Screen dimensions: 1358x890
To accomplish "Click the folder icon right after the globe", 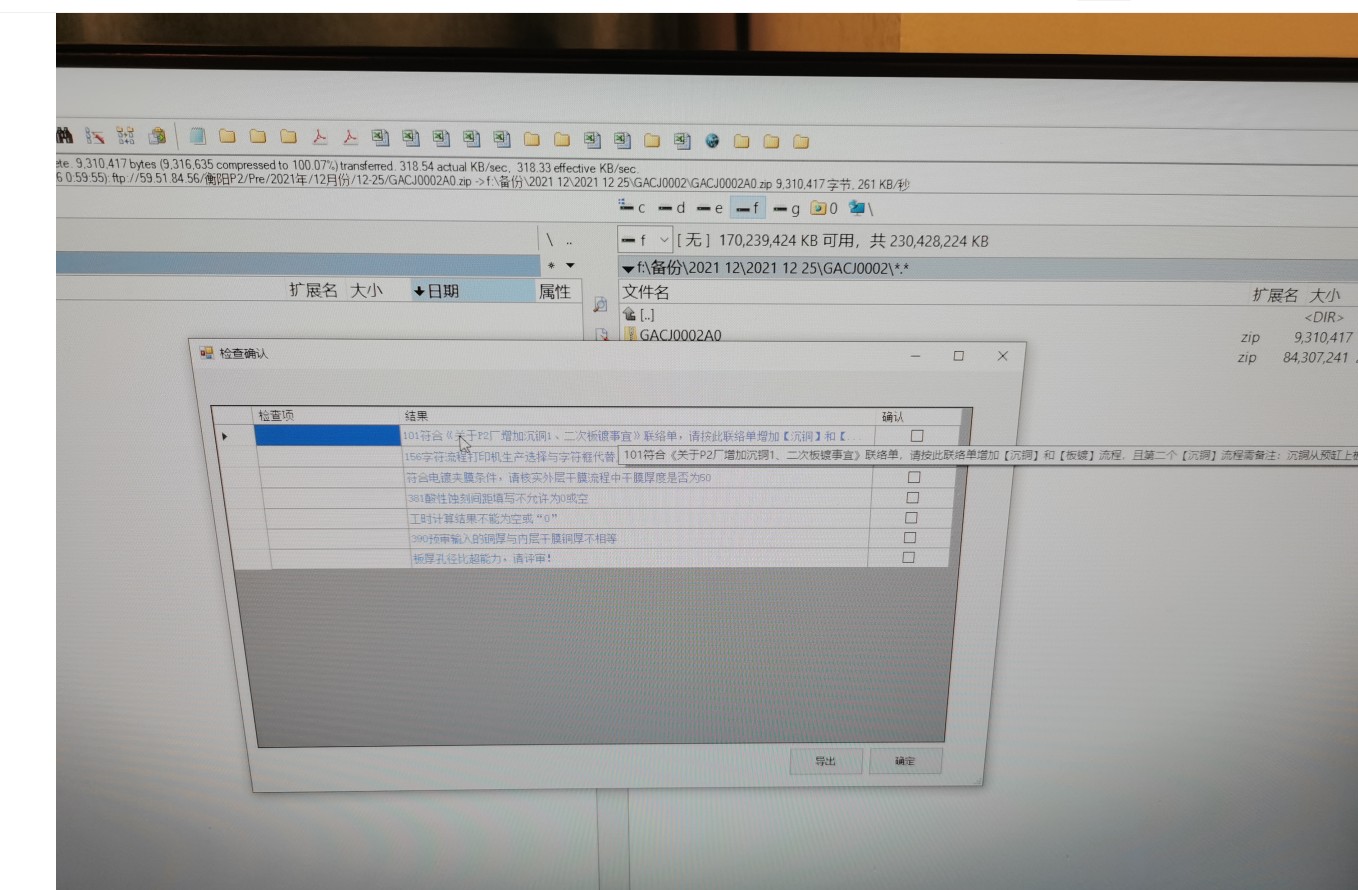I will point(742,141).
